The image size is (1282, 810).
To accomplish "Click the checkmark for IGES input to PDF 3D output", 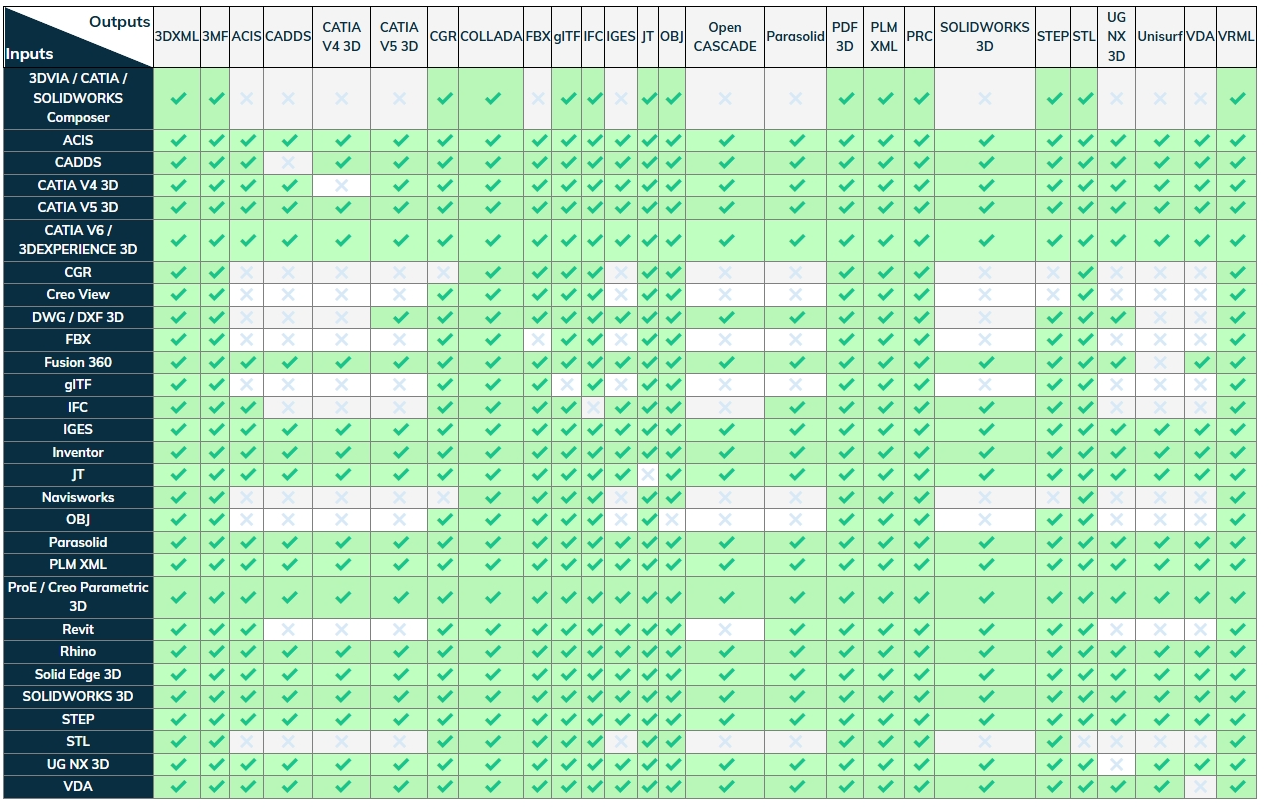I will click(846, 429).
